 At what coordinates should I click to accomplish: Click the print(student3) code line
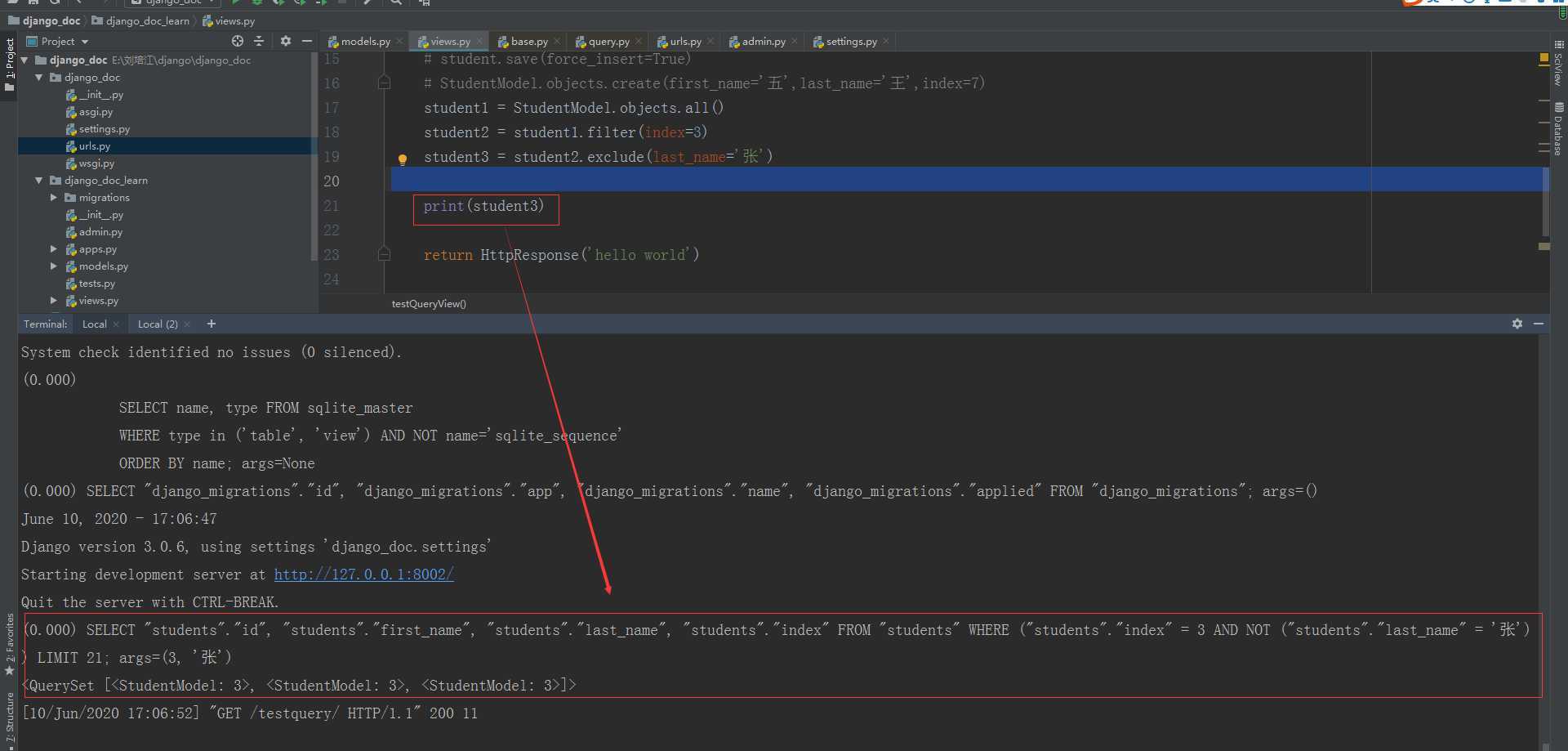483,206
